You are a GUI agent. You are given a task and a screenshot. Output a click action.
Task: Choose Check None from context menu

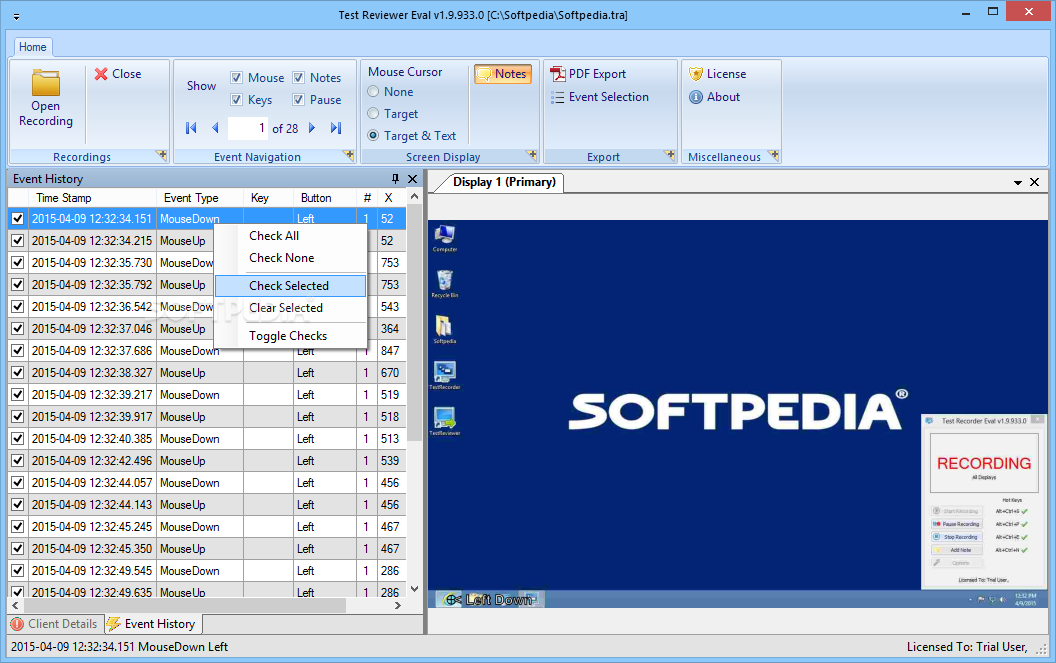pyautogui.click(x=290, y=258)
